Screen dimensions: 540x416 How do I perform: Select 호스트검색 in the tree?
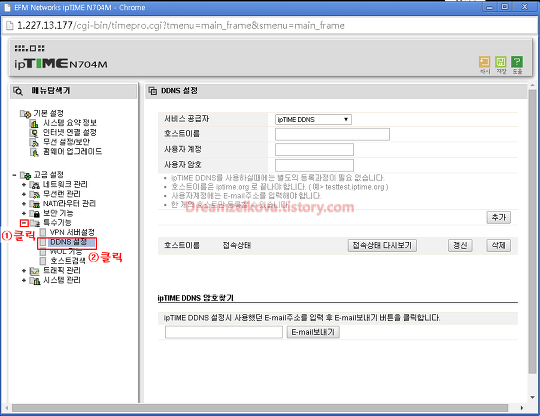coord(68,261)
